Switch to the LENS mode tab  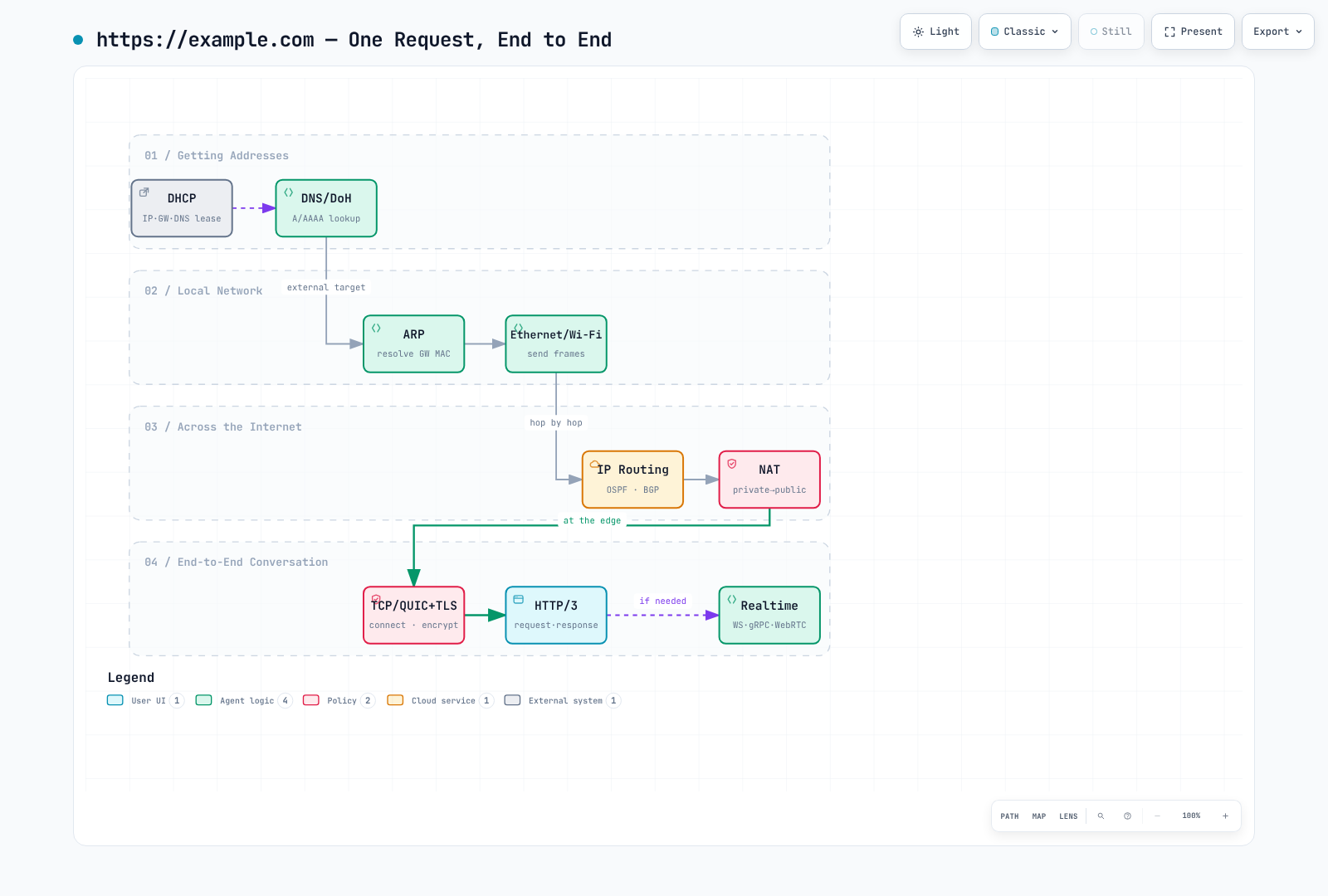click(x=1068, y=816)
